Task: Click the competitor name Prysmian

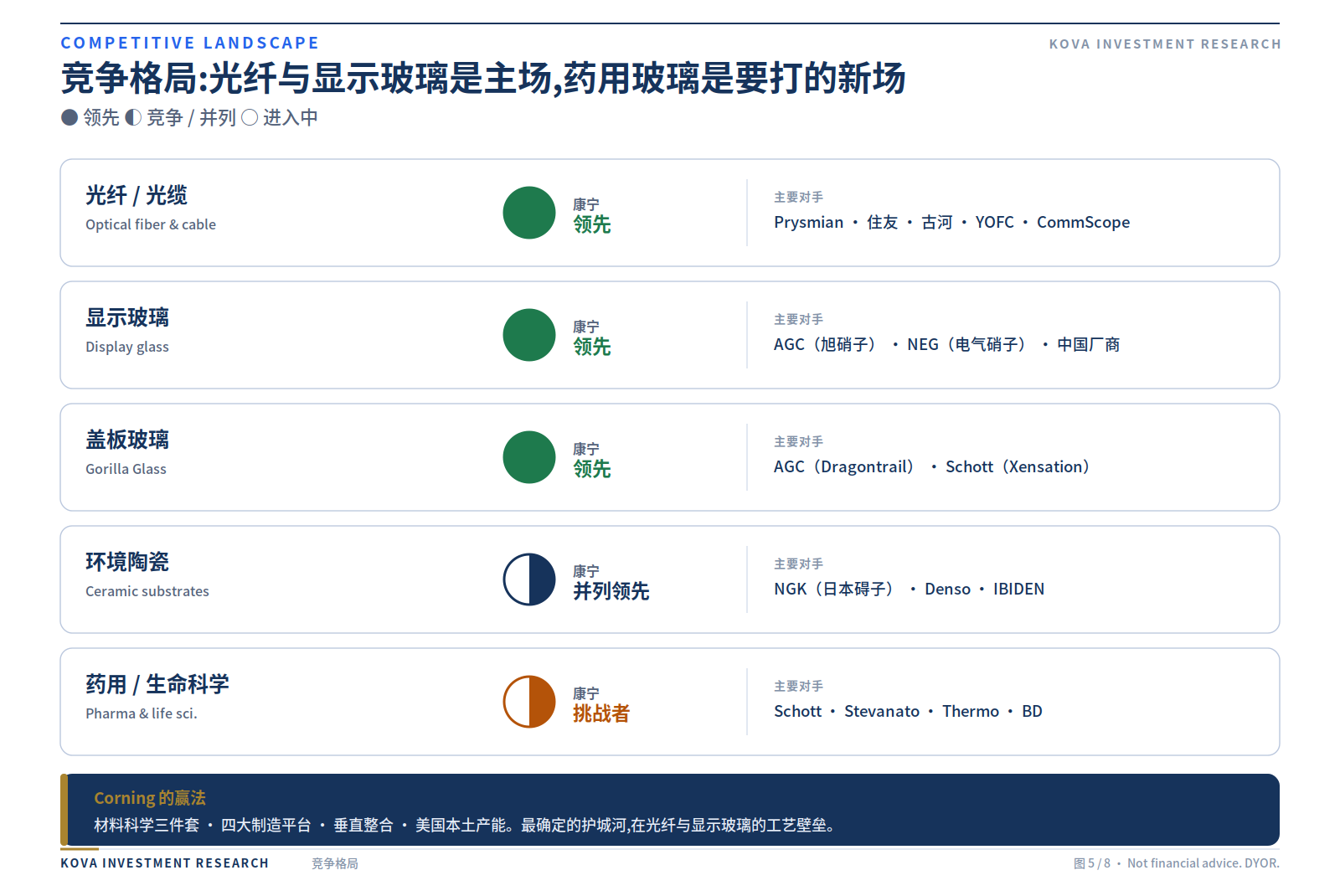Action: 809,222
